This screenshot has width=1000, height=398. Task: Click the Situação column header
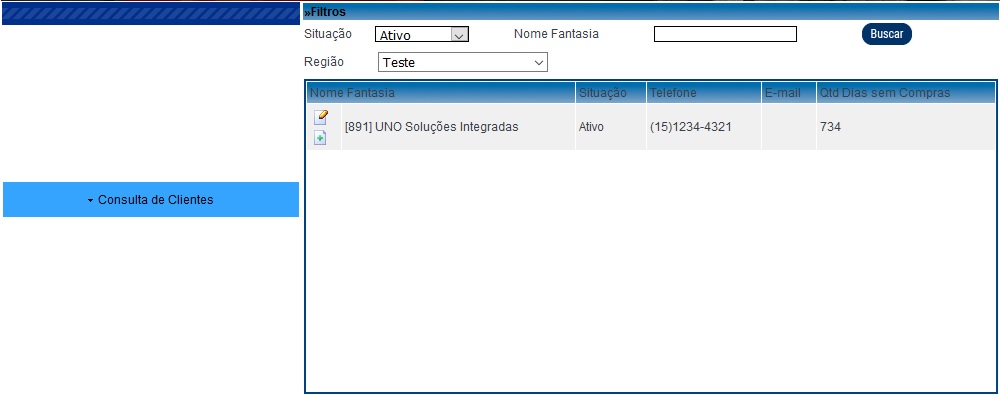(610, 93)
